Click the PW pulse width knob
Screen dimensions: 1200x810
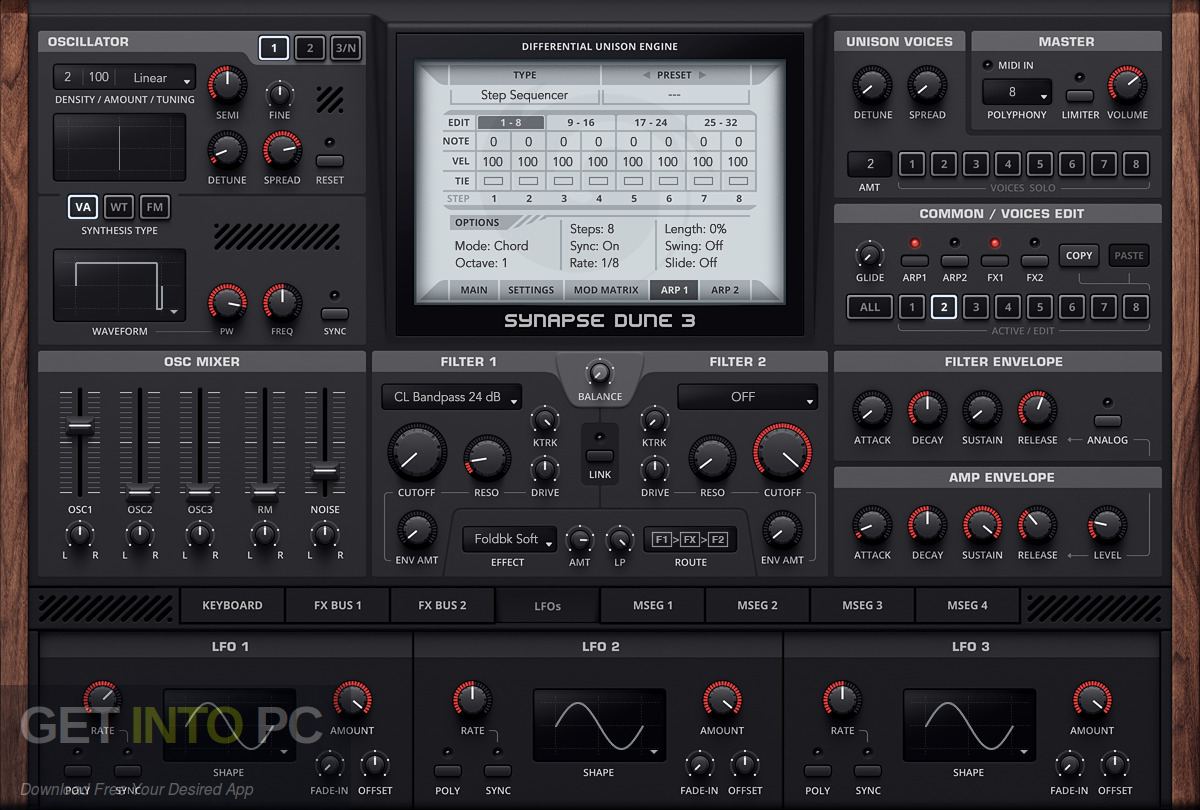coord(227,303)
